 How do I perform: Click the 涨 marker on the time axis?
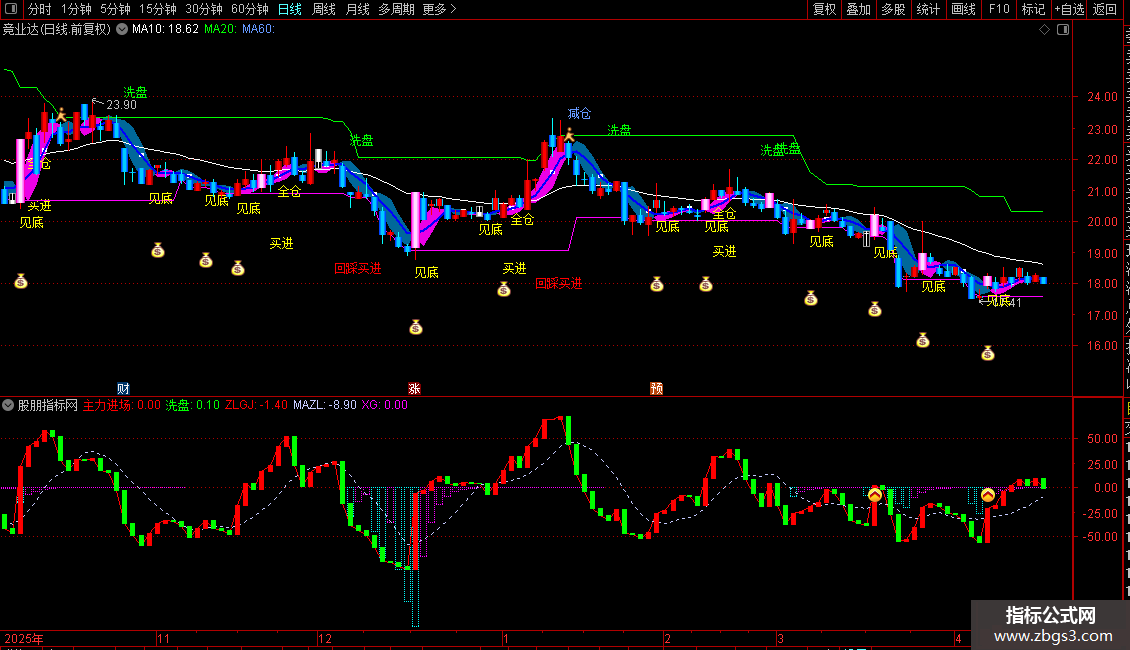pos(414,388)
